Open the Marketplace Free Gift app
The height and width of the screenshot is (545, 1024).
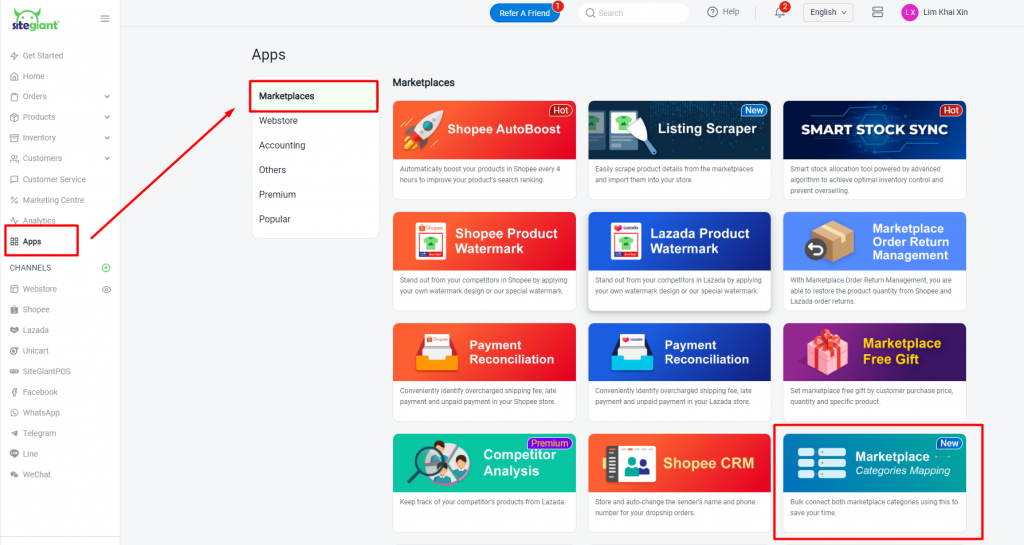(874, 372)
